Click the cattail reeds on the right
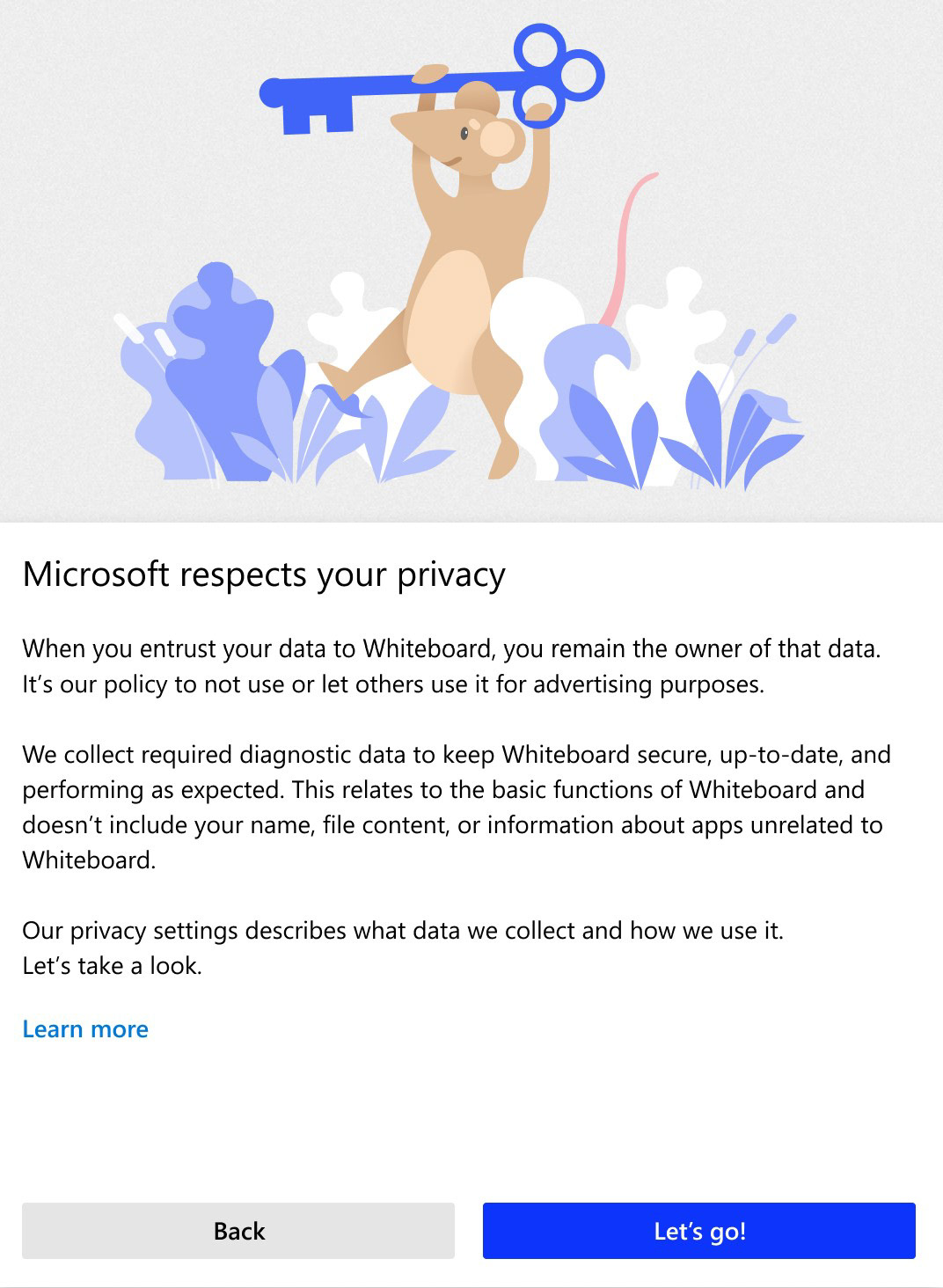 click(764, 339)
